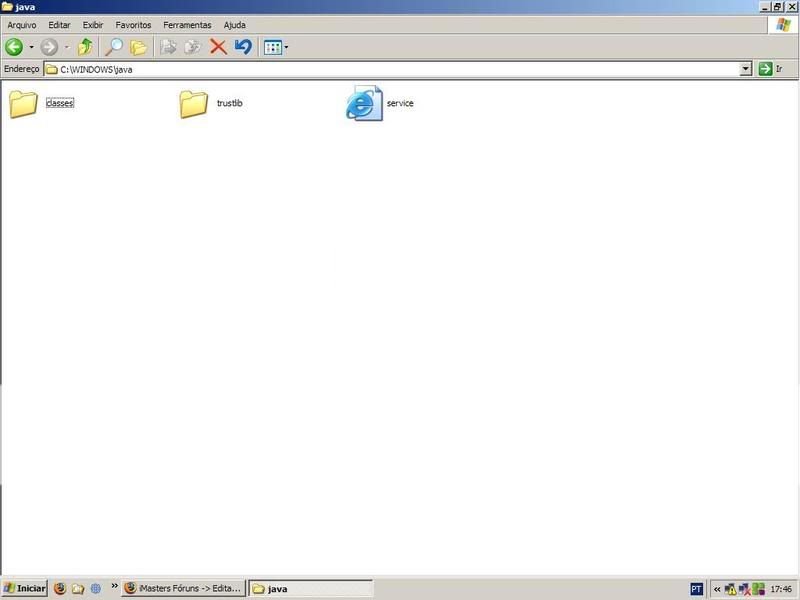
Task: Undo the last action with the blue arrow
Action: click(x=242, y=47)
